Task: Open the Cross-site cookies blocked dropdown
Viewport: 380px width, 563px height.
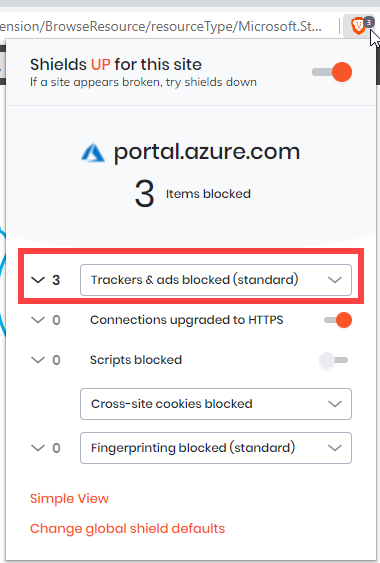Action: [x=216, y=404]
